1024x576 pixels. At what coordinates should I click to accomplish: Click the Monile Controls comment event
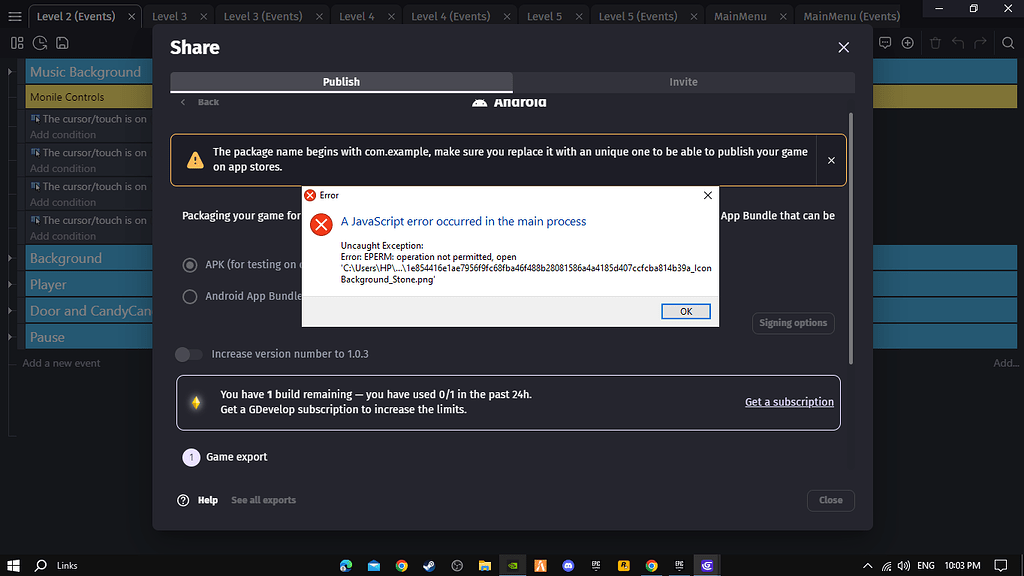click(x=89, y=97)
